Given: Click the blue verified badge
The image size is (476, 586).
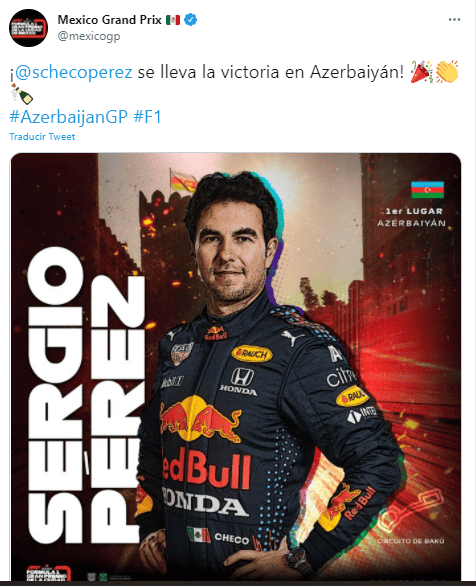Looking at the screenshot, I should point(191,19).
